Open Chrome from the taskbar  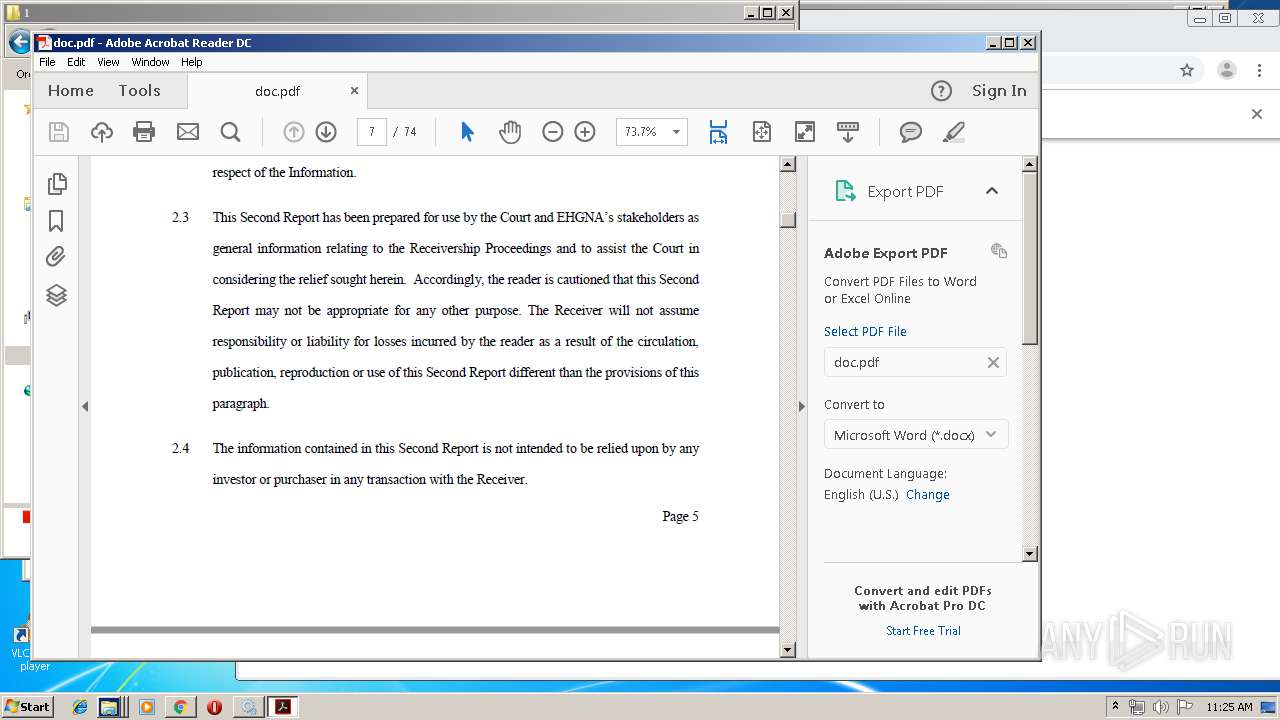pyautogui.click(x=180, y=707)
